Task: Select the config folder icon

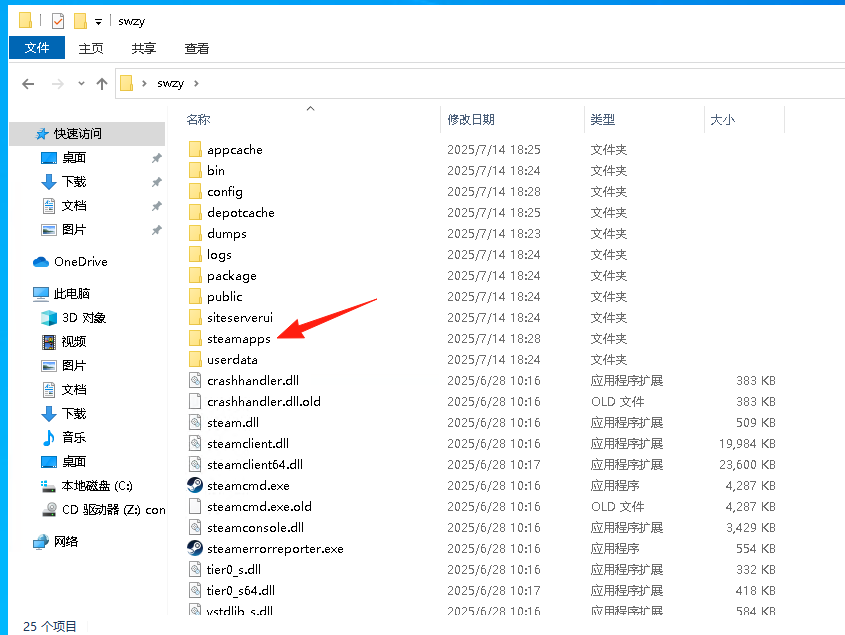Action: (195, 191)
